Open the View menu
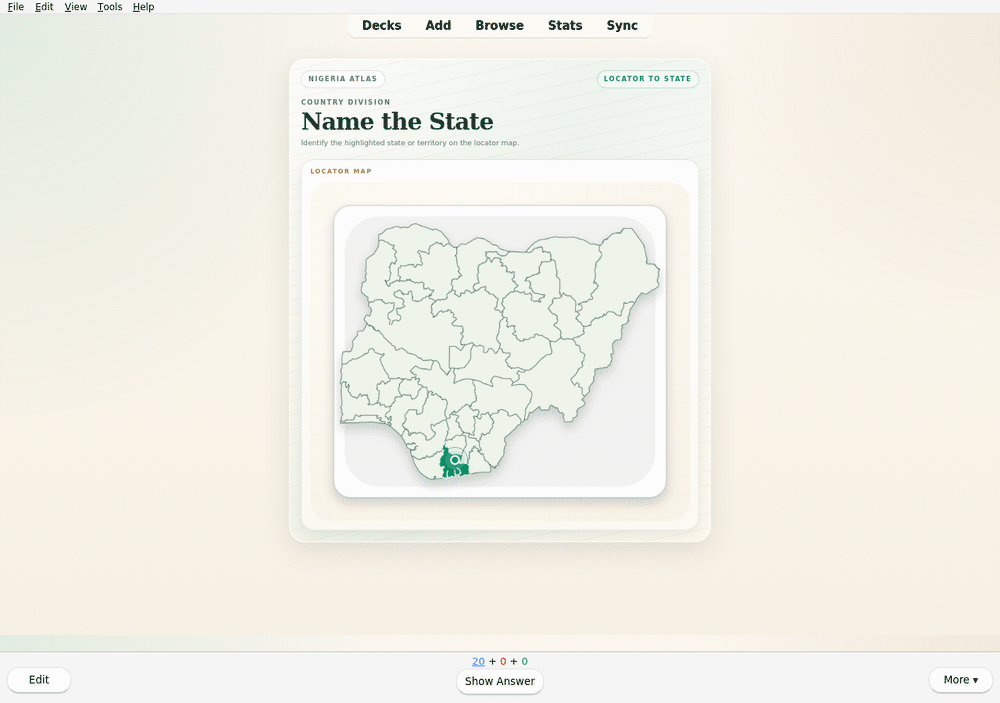The width and height of the screenshot is (1000, 703). 75,7
